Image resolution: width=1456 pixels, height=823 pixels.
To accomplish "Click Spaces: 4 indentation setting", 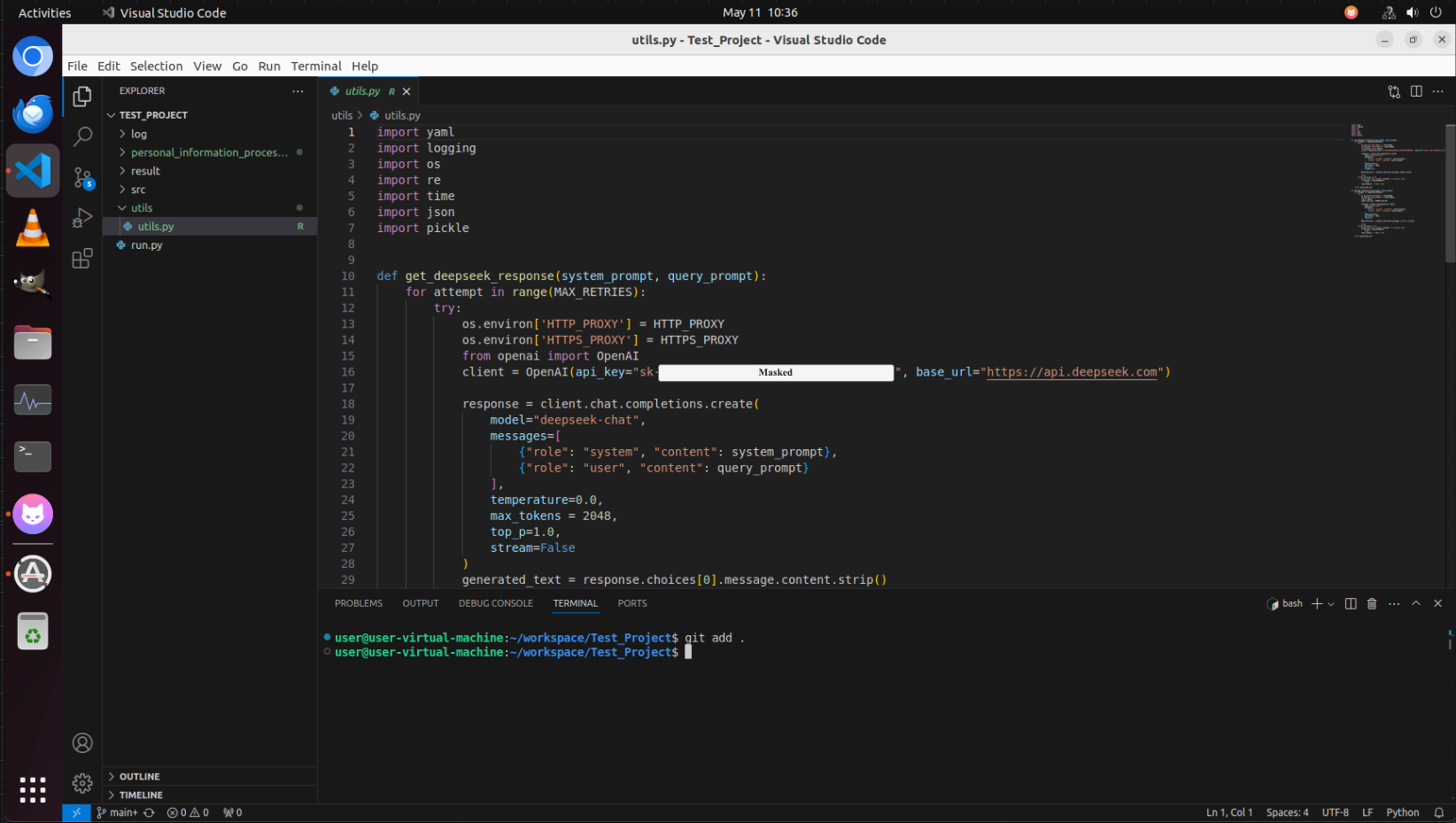I will [1287, 812].
